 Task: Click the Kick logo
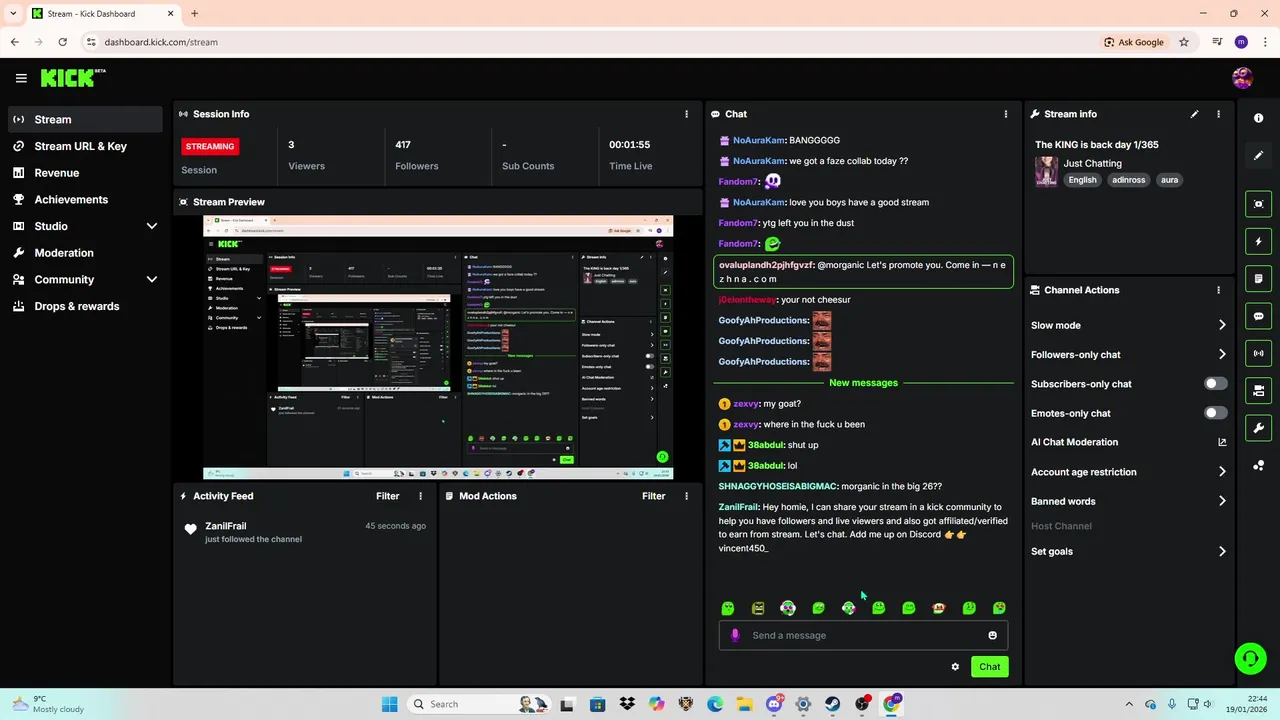point(72,78)
